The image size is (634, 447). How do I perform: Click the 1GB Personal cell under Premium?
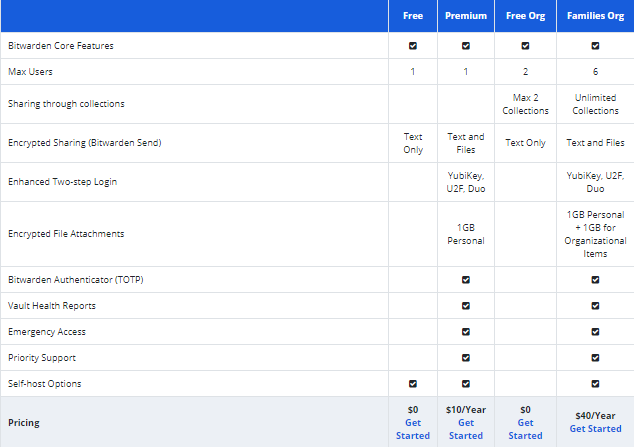click(x=466, y=234)
